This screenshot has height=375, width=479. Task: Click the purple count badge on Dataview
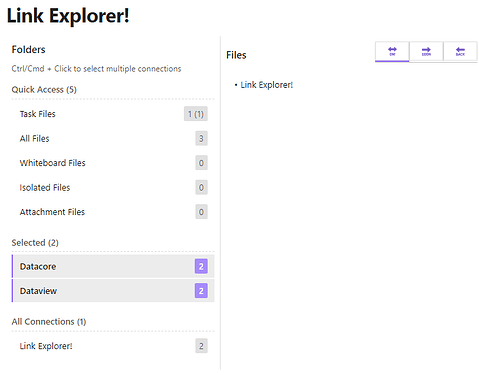point(201,291)
